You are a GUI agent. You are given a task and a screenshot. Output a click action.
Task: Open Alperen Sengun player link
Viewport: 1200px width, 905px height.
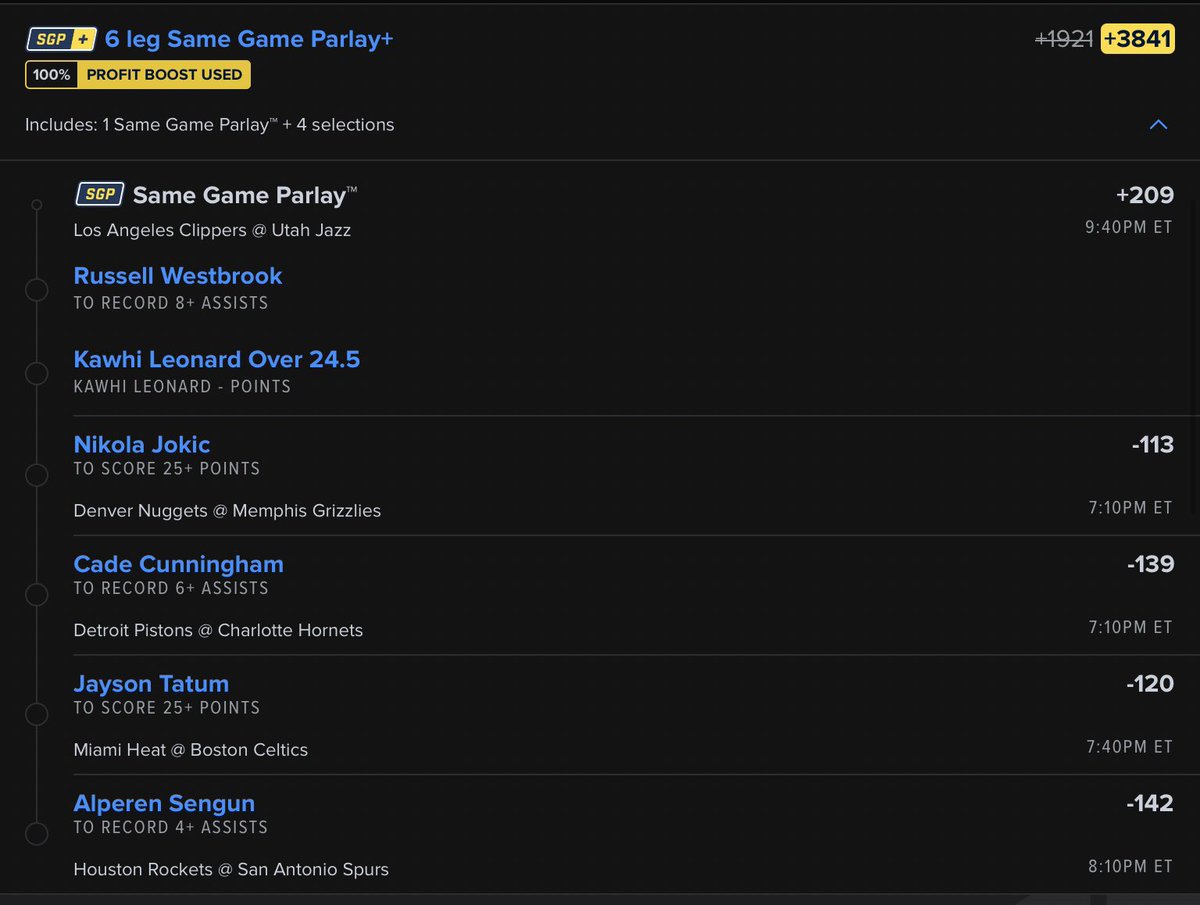pos(164,803)
